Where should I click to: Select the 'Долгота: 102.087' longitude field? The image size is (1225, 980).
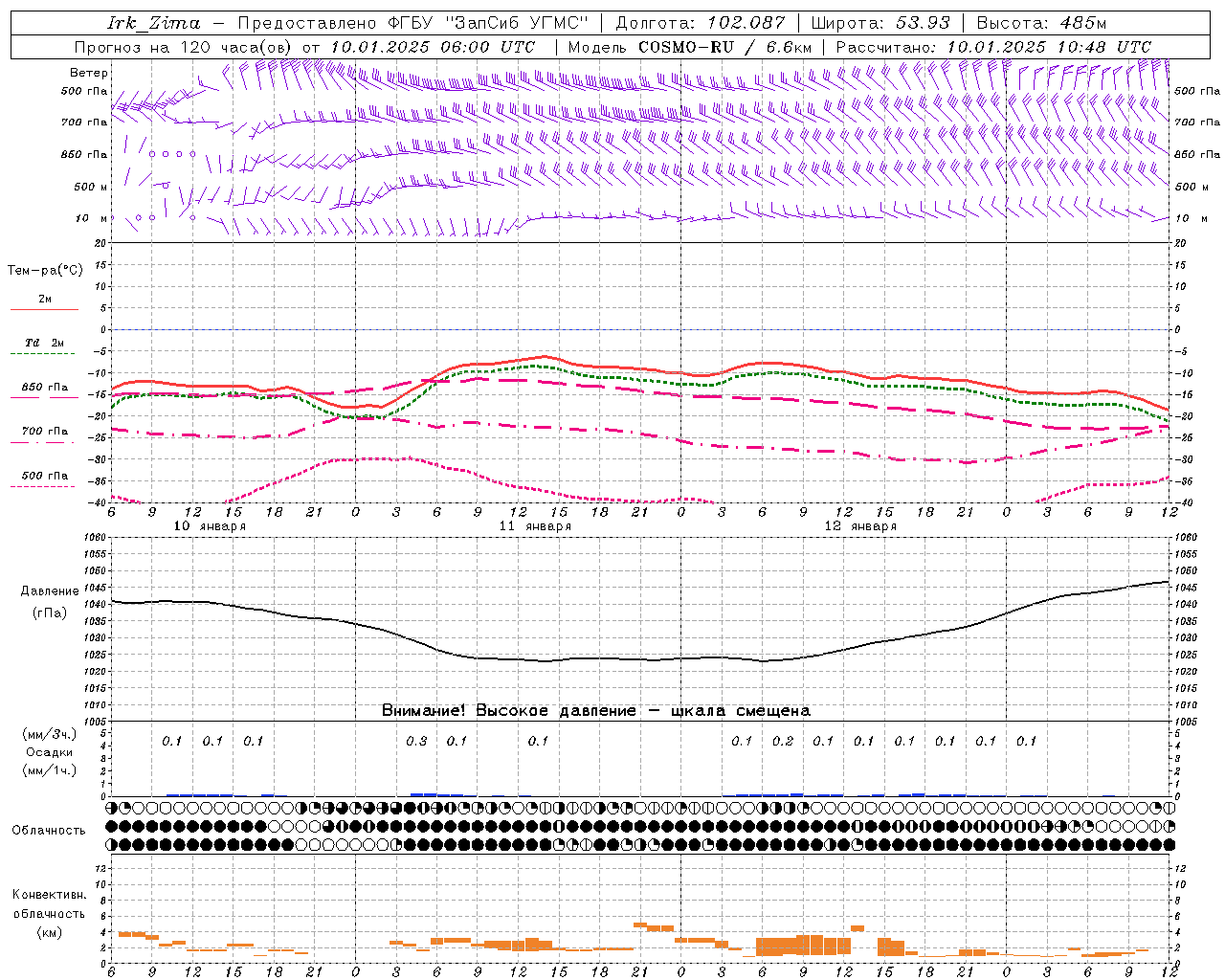[700, 23]
